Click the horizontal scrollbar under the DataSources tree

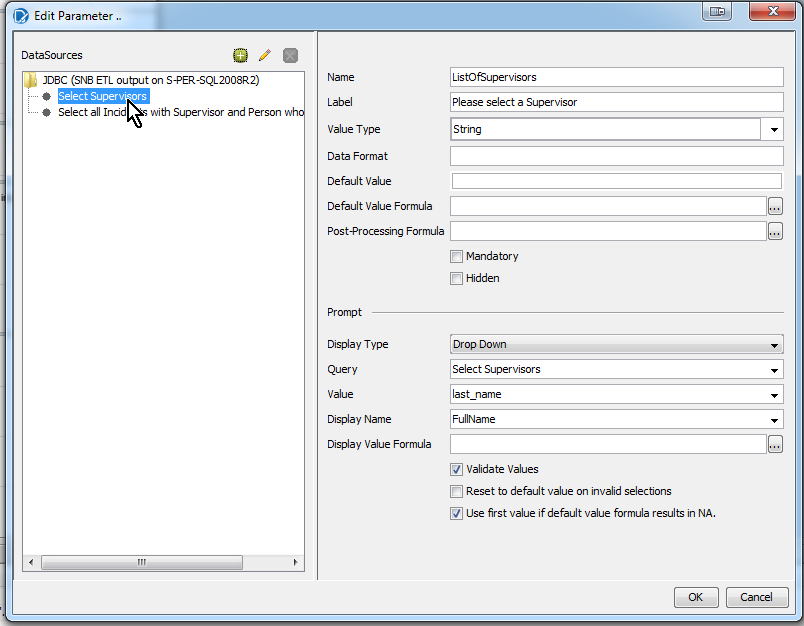[x=141, y=562]
